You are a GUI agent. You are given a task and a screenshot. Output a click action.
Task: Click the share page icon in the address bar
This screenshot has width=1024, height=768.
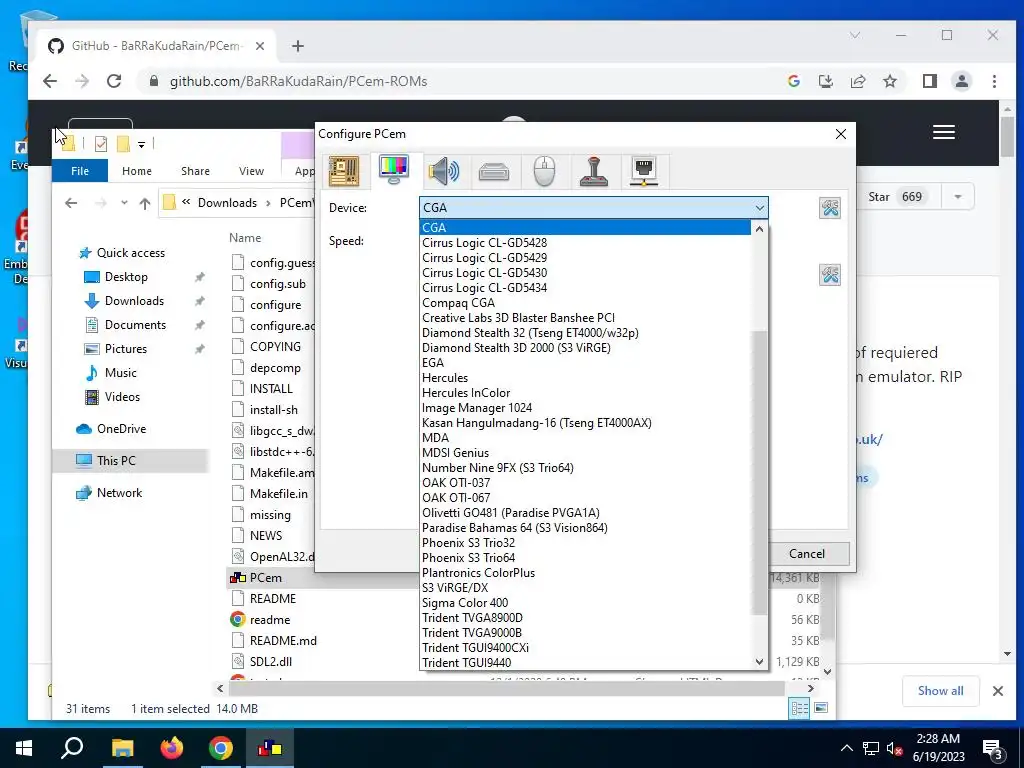point(857,81)
